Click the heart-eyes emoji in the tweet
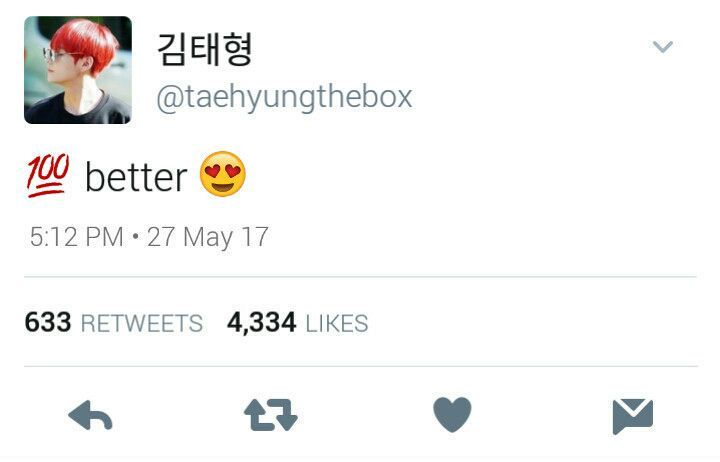 coord(222,177)
